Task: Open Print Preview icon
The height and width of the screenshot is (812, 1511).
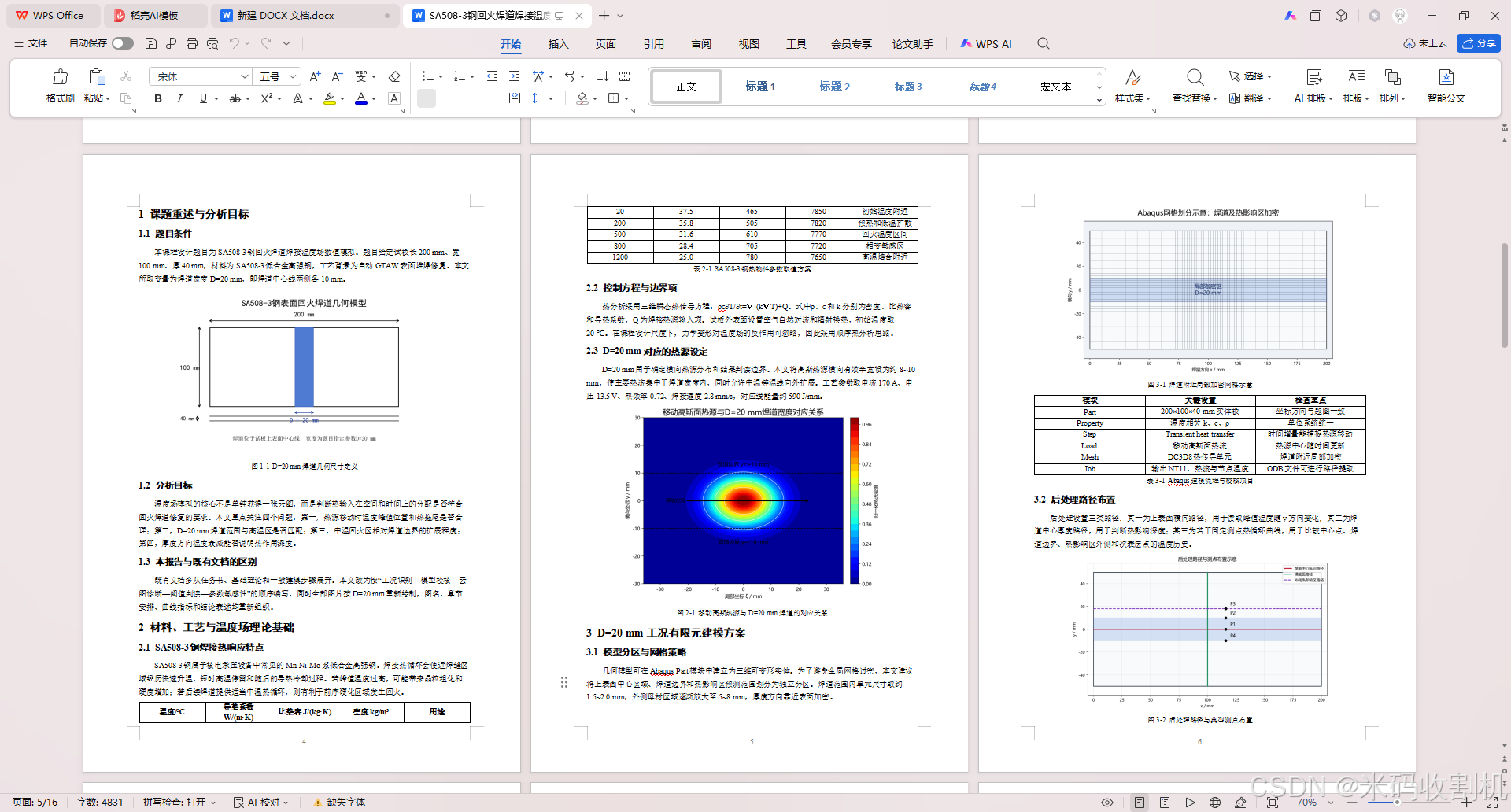Action: 212,43
